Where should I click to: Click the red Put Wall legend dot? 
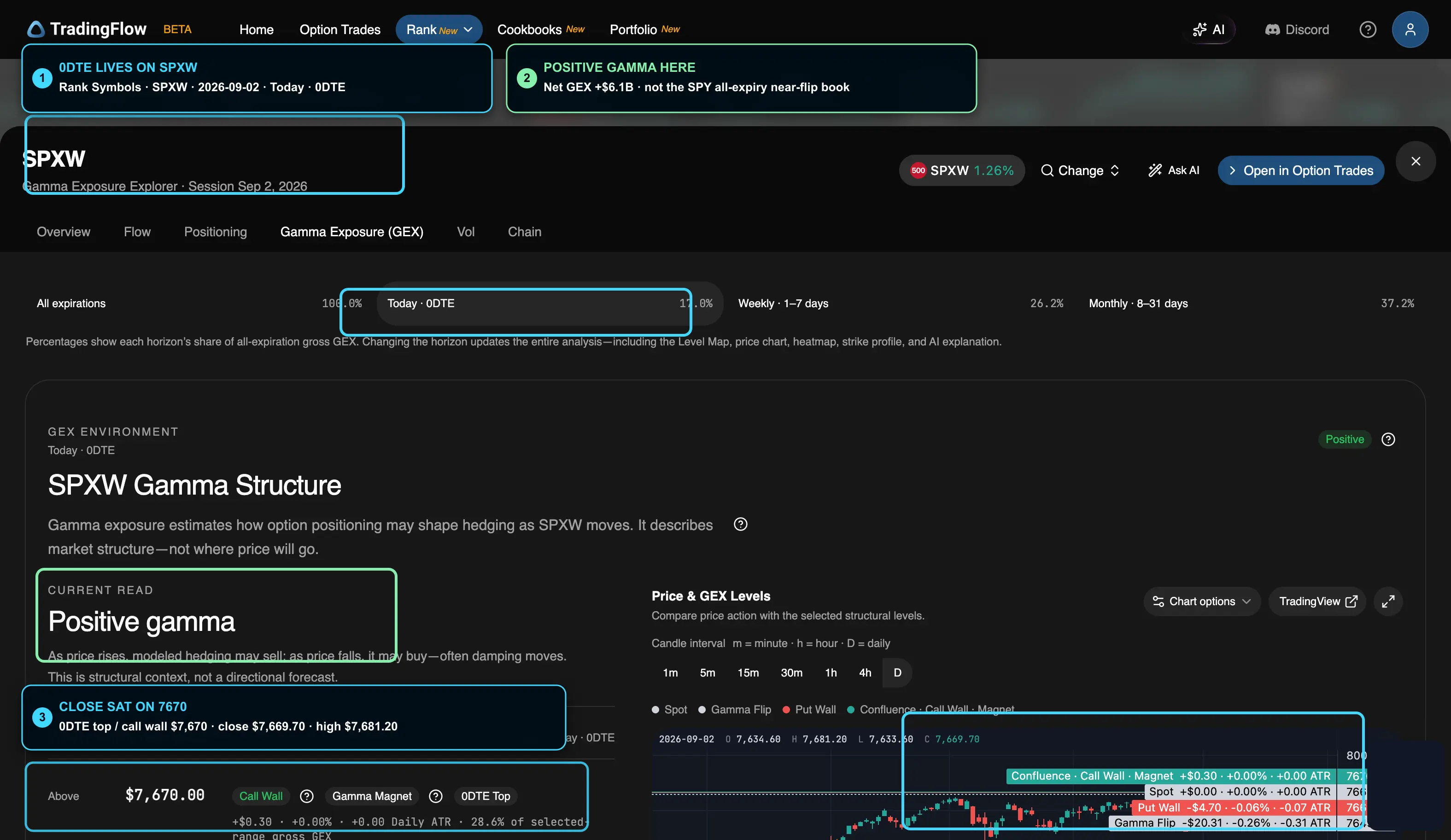pyautogui.click(x=786, y=710)
